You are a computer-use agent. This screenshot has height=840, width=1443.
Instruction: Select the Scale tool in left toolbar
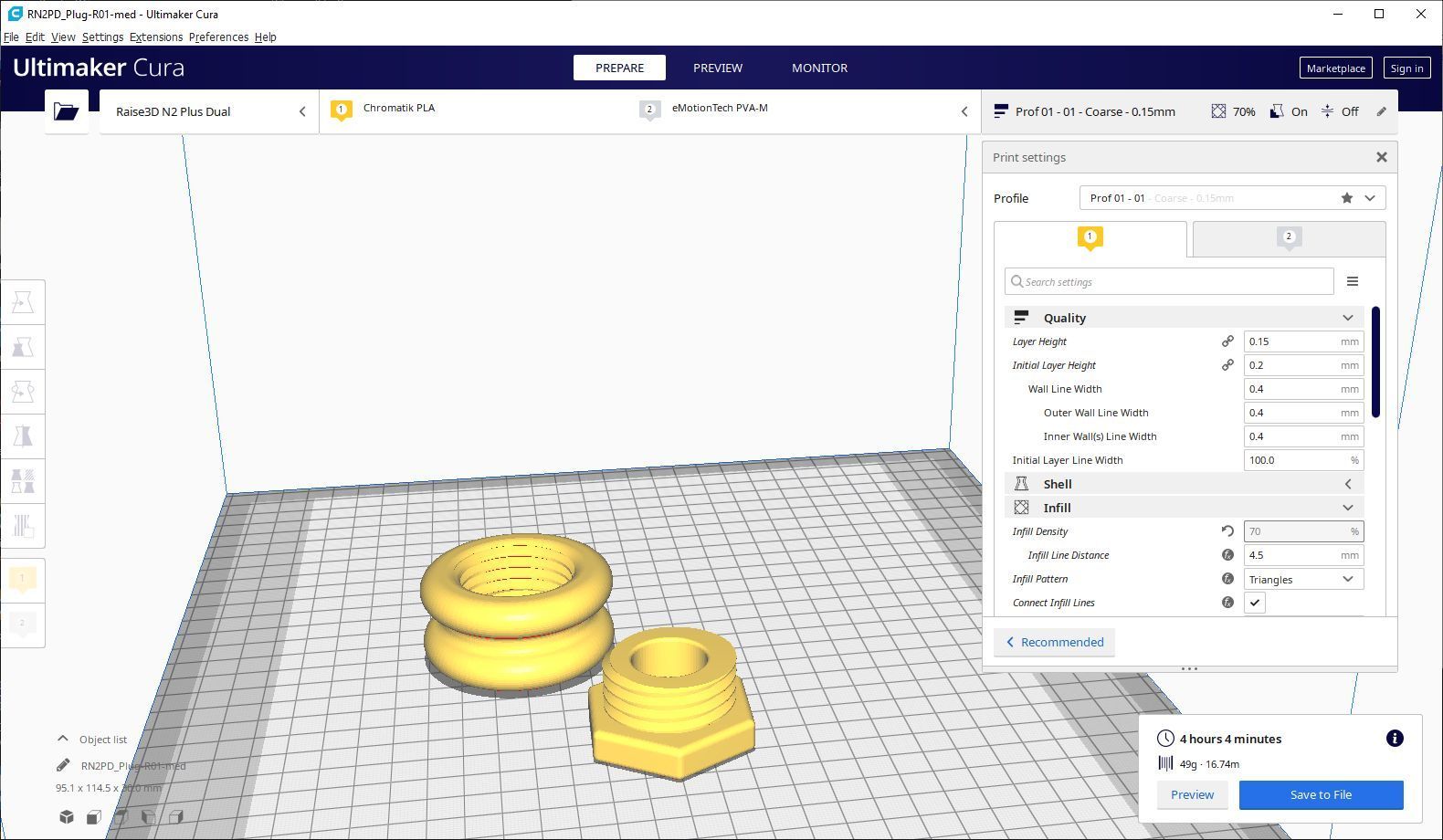[x=23, y=347]
